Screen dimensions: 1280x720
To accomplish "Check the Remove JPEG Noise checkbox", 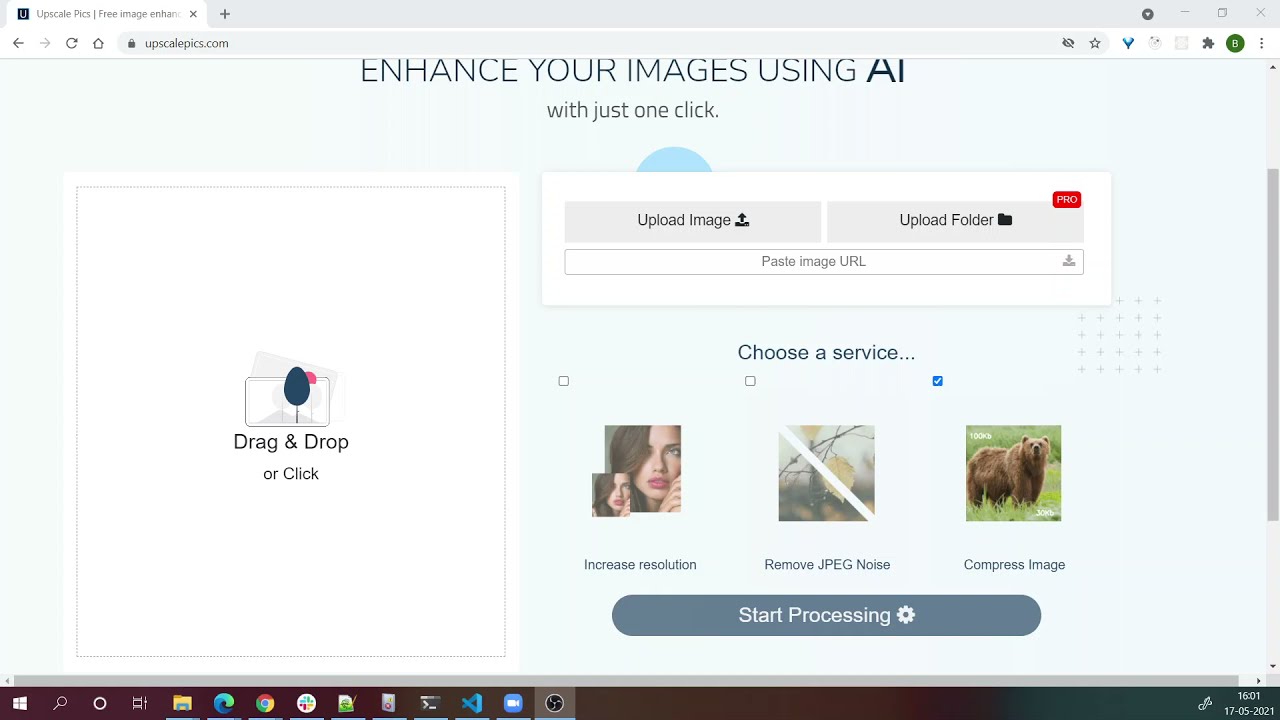I will (750, 381).
